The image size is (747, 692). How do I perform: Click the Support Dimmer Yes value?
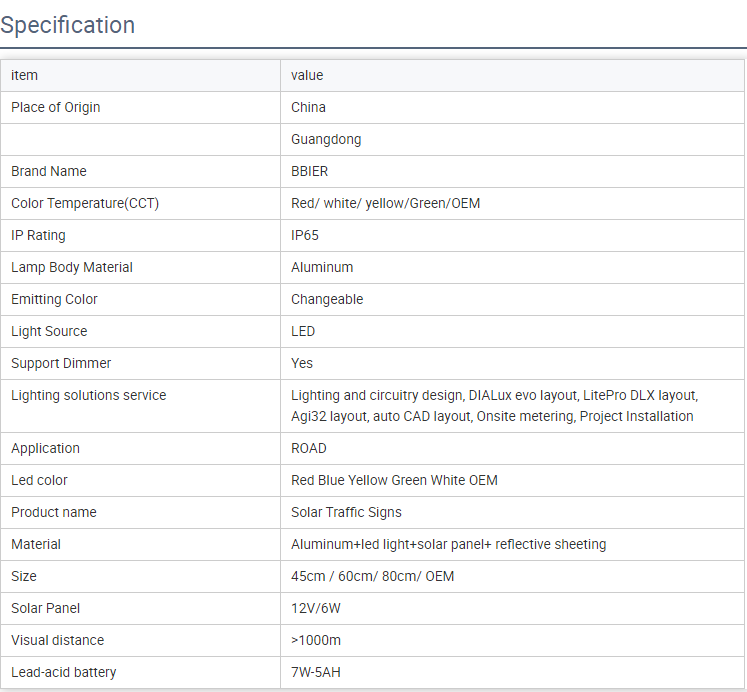(x=302, y=363)
